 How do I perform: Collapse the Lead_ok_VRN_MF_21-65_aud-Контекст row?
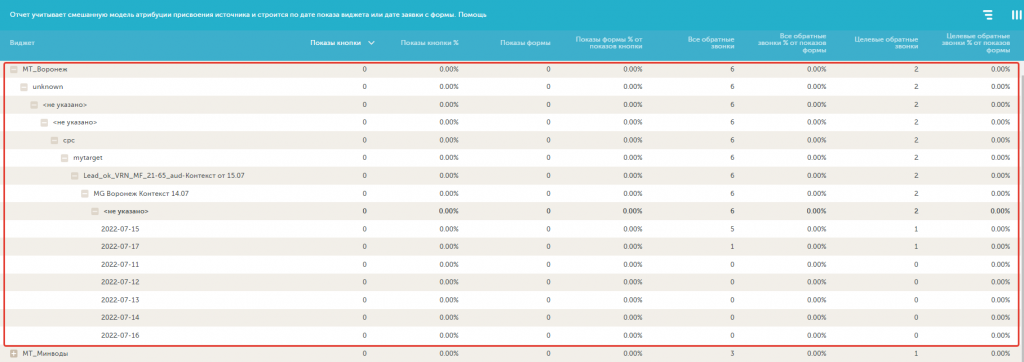click(x=74, y=176)
